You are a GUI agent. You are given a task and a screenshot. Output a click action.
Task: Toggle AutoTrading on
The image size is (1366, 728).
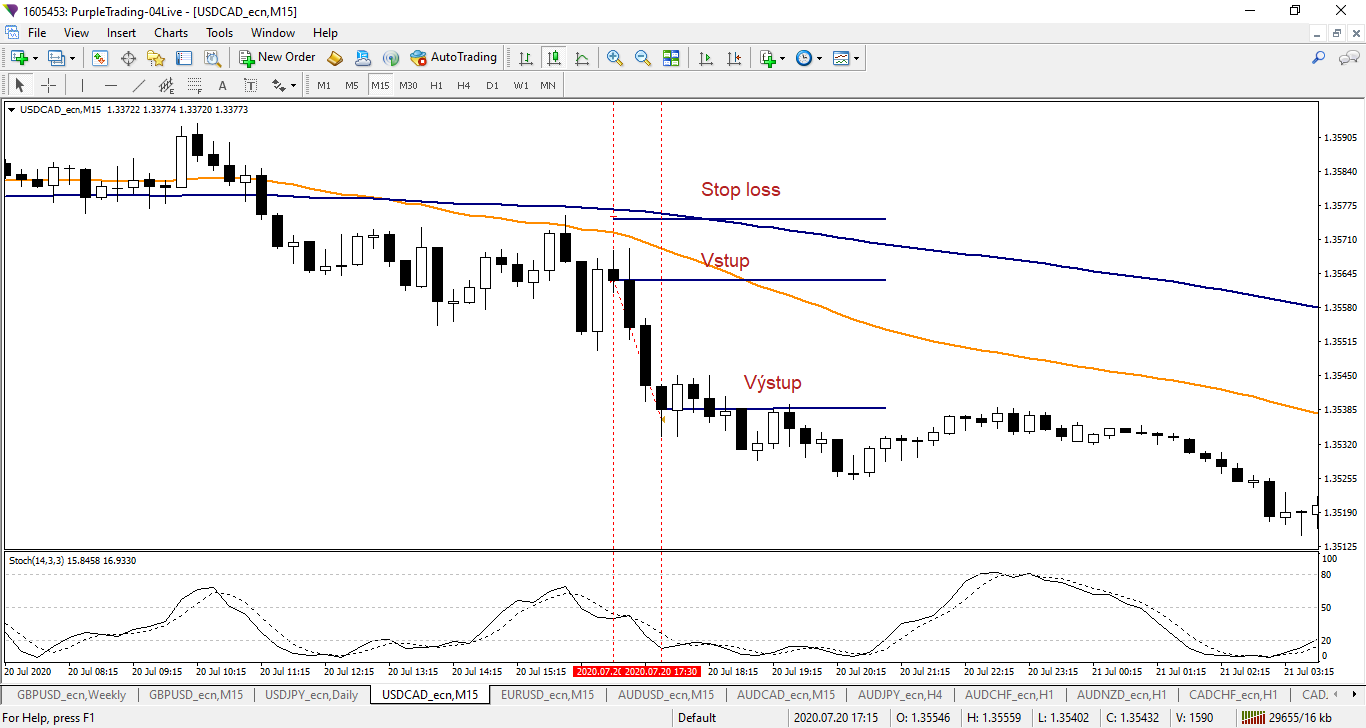tap(454, 58)
